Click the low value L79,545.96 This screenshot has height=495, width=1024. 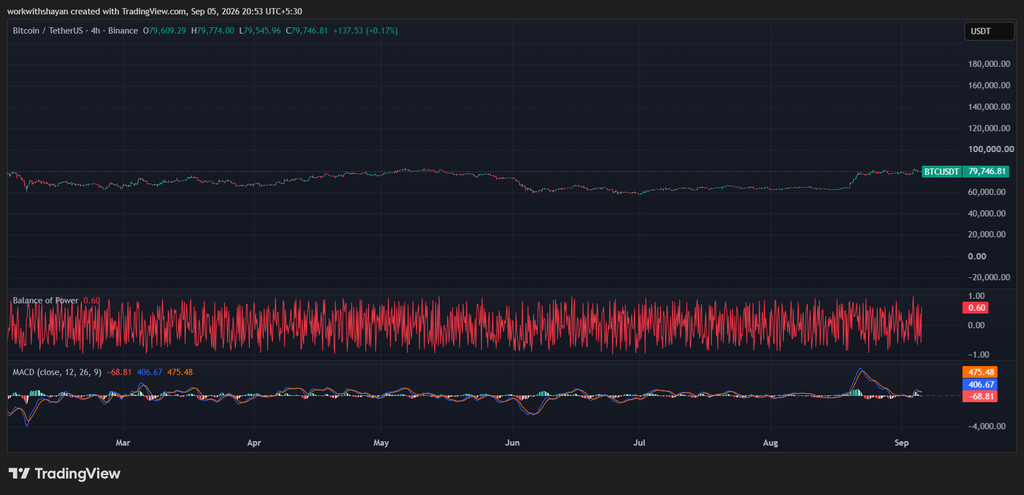[260, 31]
